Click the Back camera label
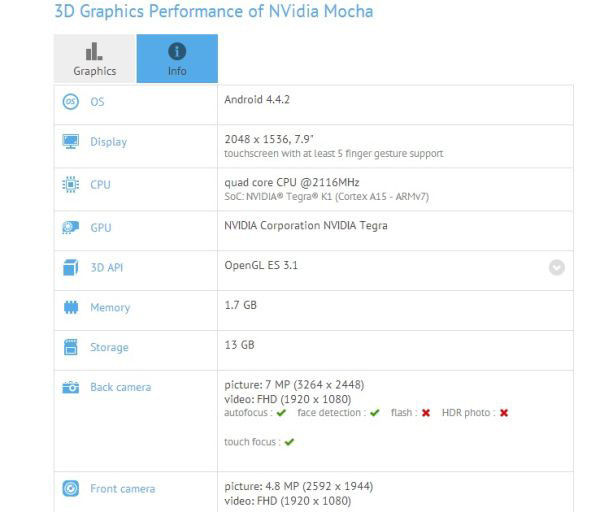 121,387
